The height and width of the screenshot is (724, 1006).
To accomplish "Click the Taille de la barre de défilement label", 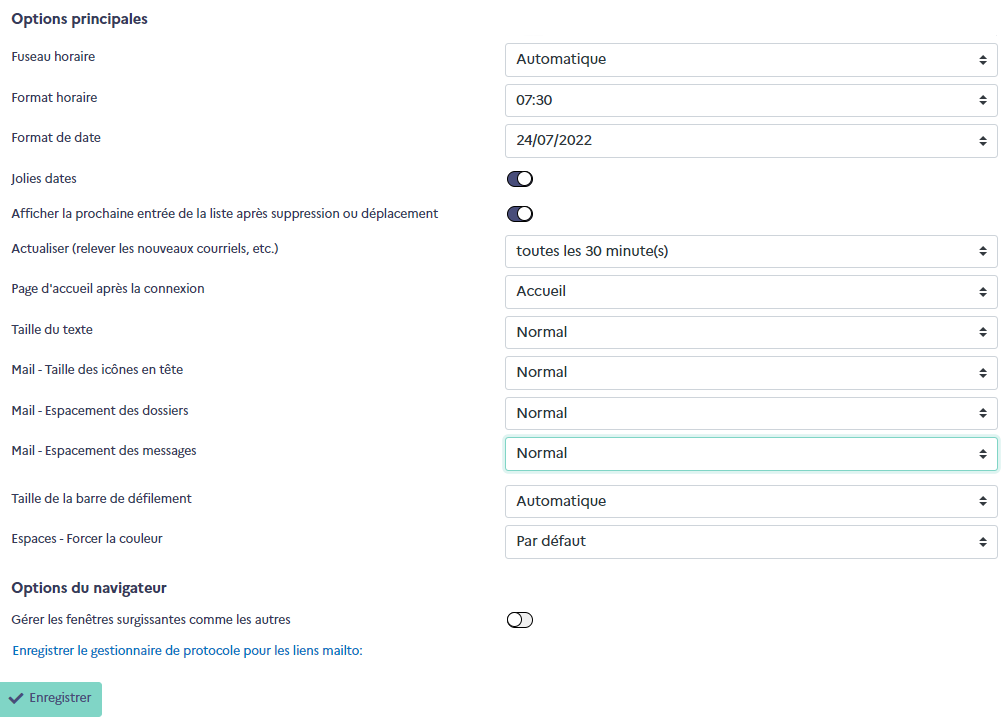I will click(101, 498).
